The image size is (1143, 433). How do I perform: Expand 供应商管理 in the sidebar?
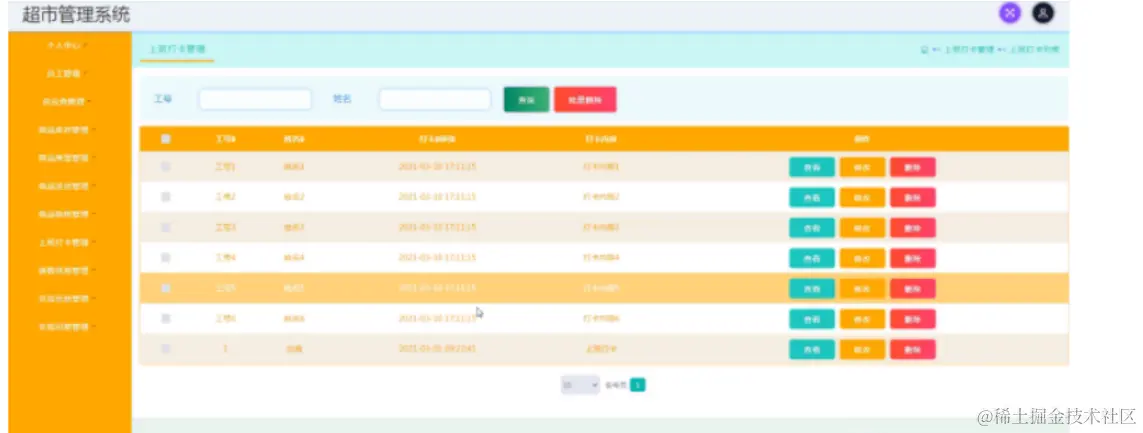pyautogui.click(x=66, y=101)
